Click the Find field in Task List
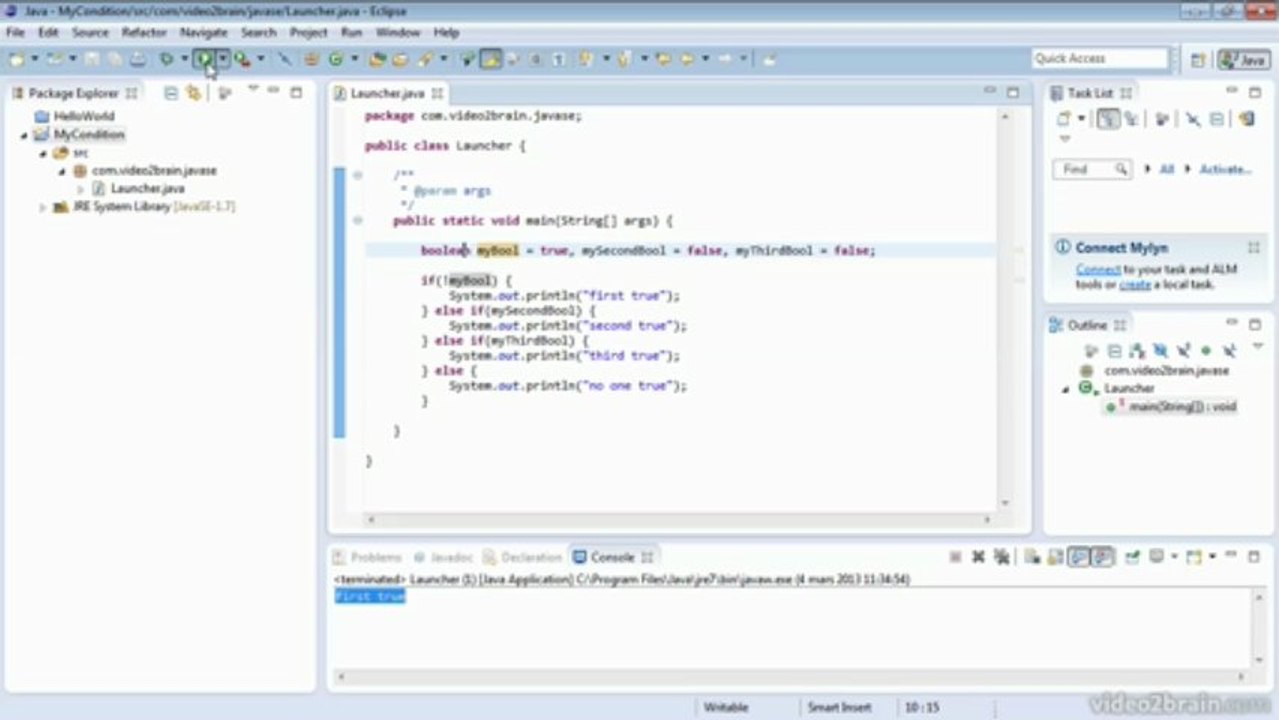 pyautogui.click(x=1092, y=169)
